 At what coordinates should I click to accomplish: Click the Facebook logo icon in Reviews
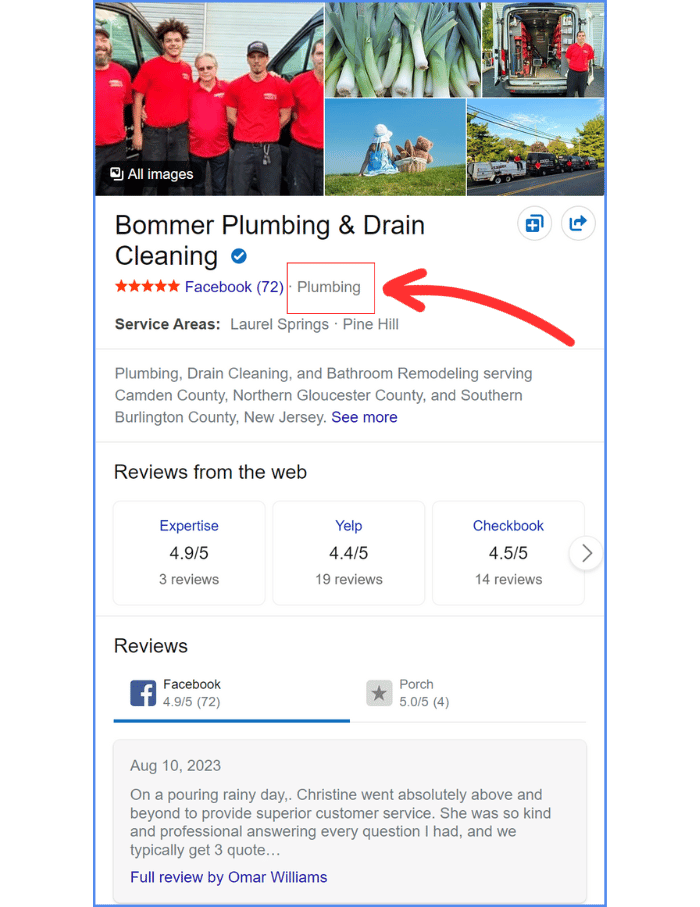click(143, 693)
